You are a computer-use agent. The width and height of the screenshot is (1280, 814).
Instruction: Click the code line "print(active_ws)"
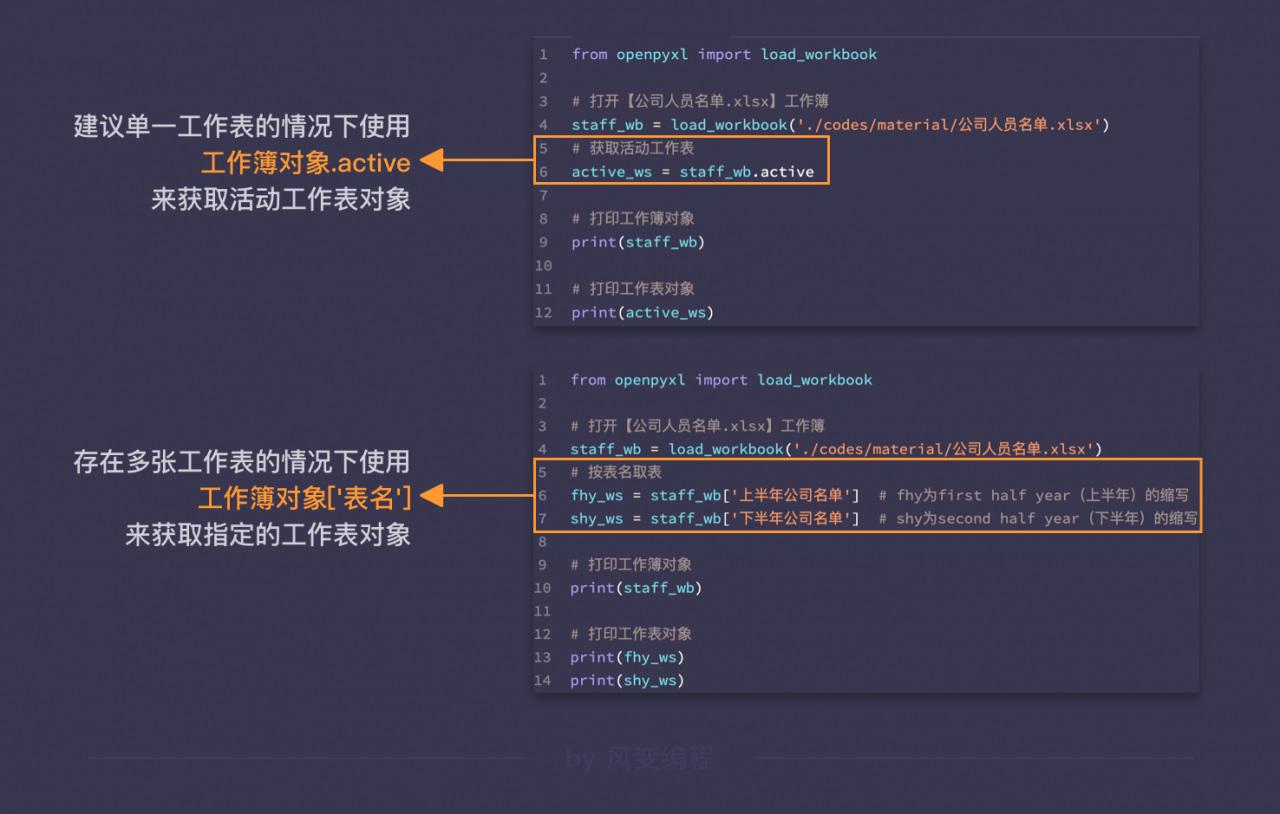click(643, 313)
